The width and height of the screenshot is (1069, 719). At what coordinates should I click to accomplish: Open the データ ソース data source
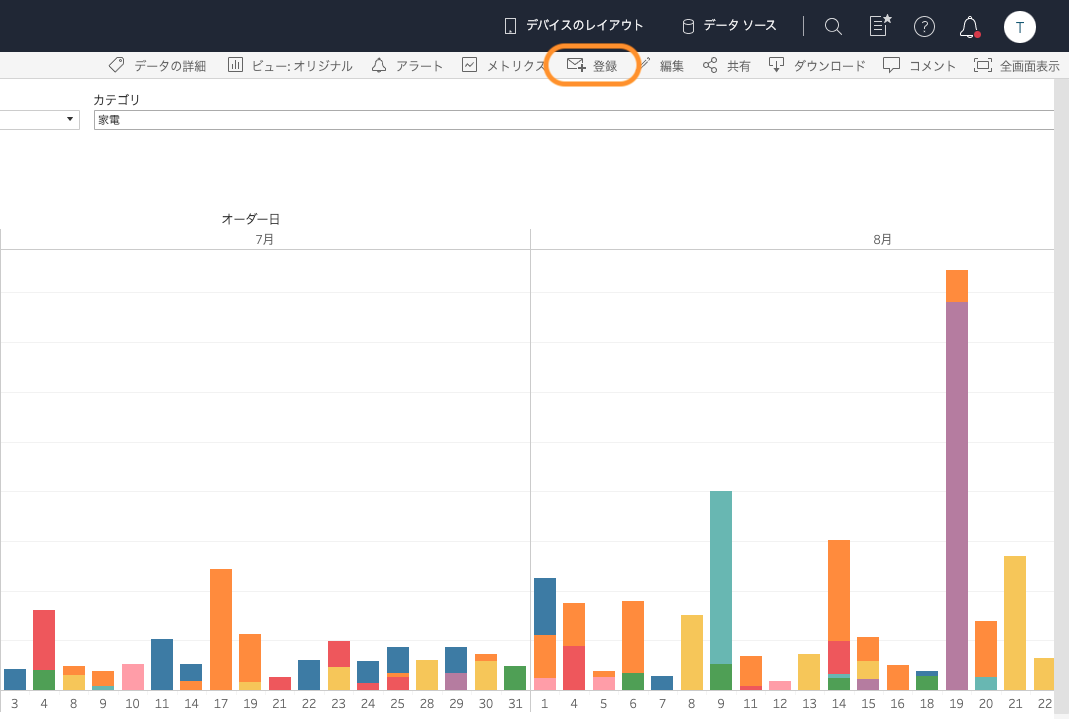click(729, 26)
